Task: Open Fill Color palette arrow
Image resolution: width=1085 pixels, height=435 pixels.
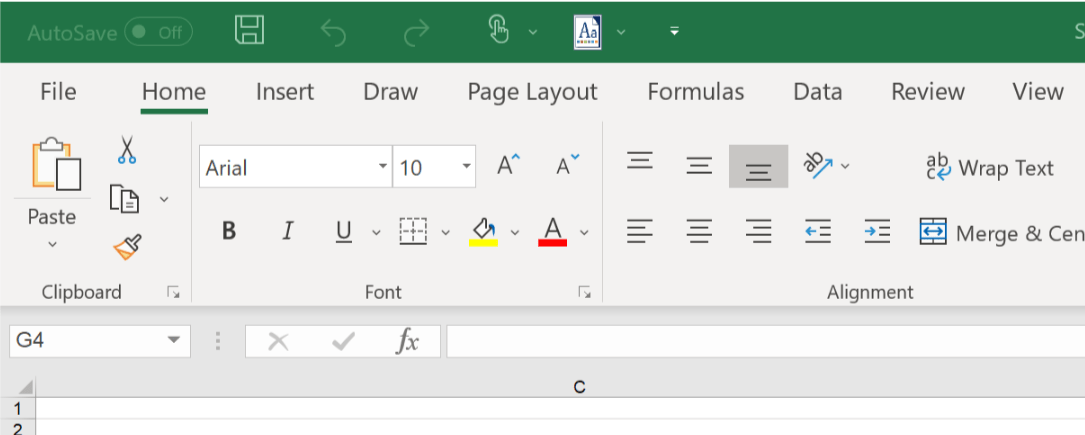Action: [x=515, y=232]
